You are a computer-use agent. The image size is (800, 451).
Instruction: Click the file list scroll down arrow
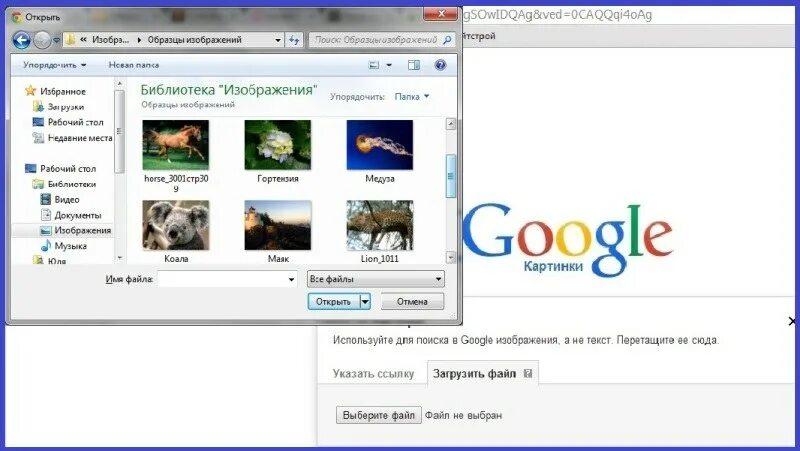coord(451,258)
